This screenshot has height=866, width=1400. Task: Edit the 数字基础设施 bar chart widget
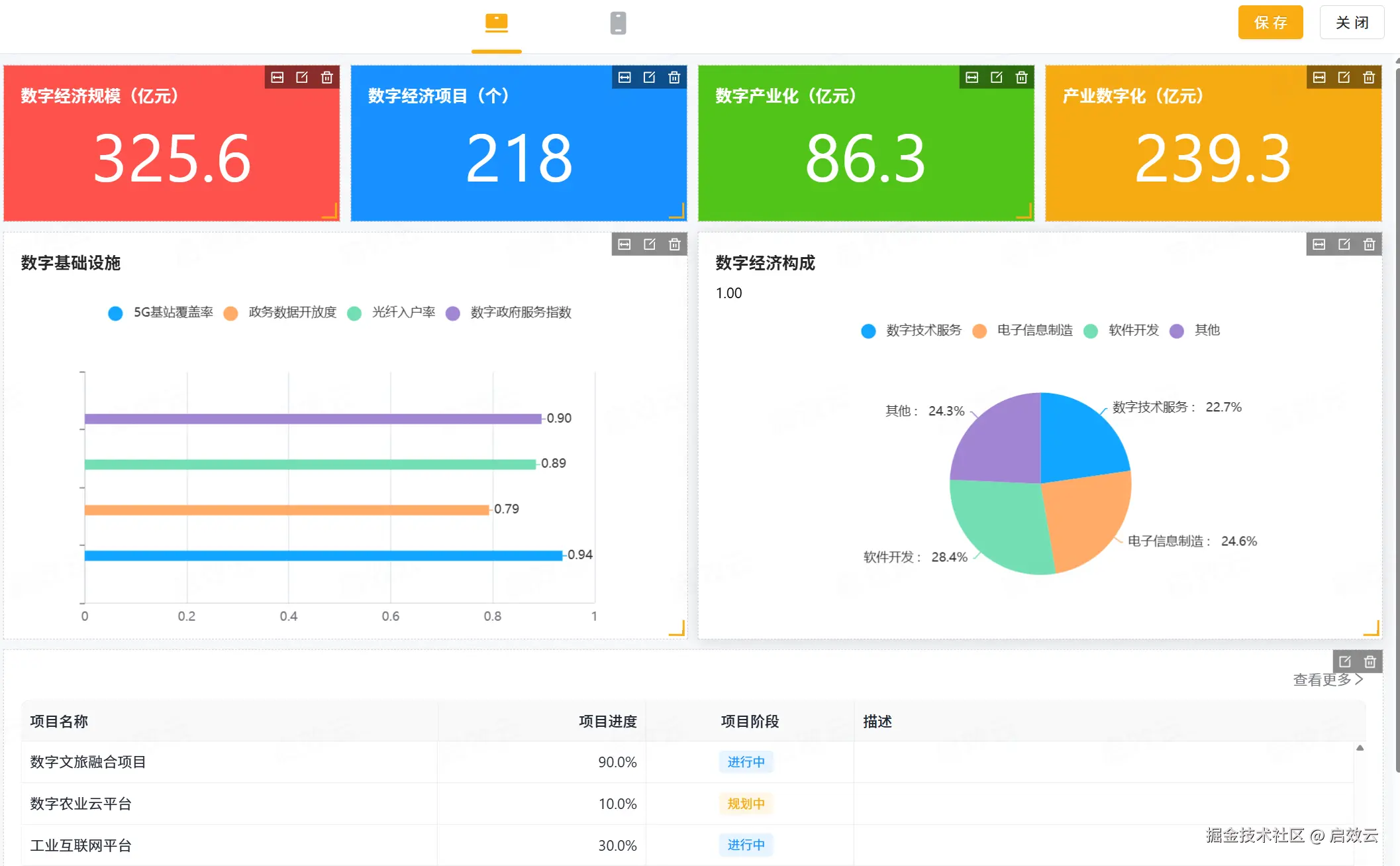[x=649, y=244]
